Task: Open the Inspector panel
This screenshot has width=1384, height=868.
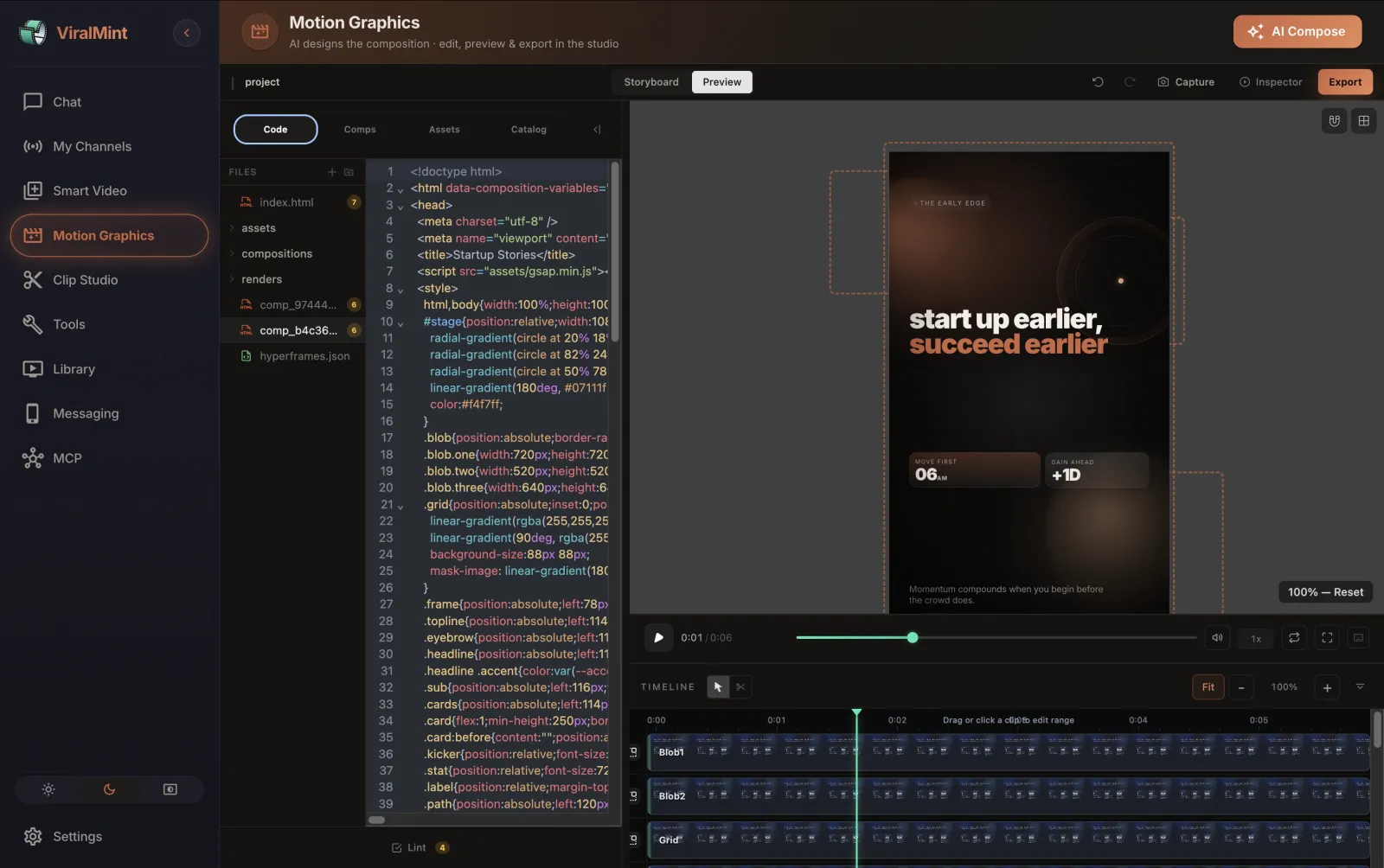Action: 1271,82
